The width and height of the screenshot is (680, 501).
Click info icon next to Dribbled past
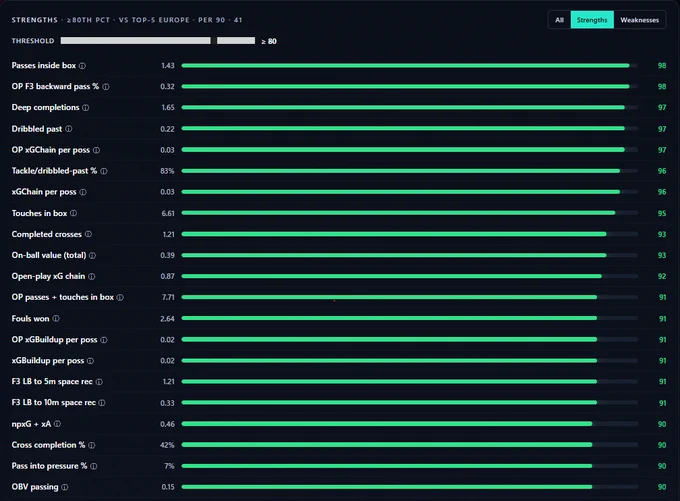tap(69, 129)
